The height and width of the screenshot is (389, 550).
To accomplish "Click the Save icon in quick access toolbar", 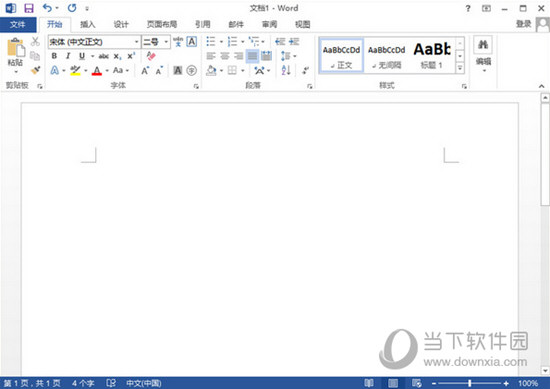I will coord(29,8).
